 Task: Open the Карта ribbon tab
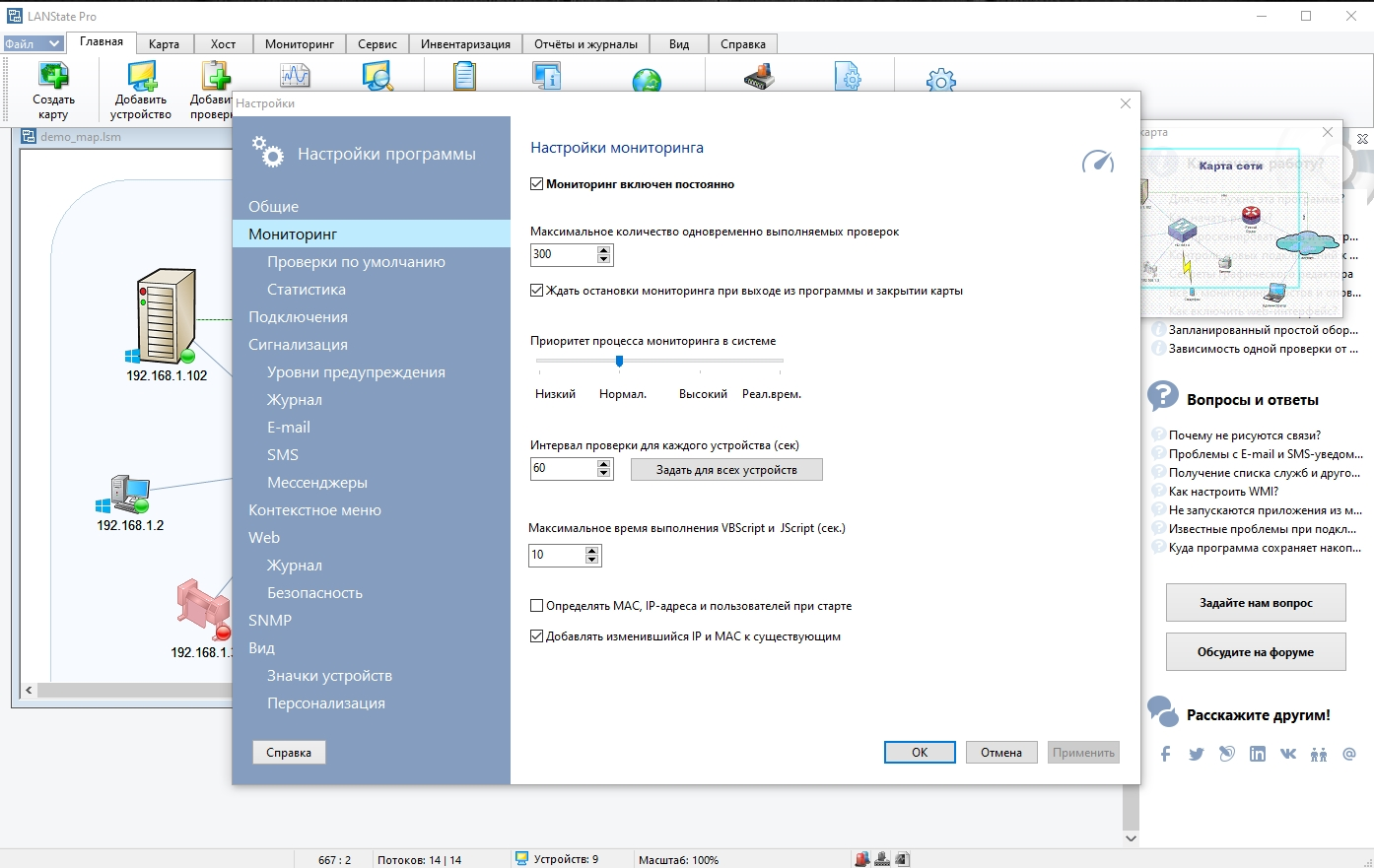[164, 43]
